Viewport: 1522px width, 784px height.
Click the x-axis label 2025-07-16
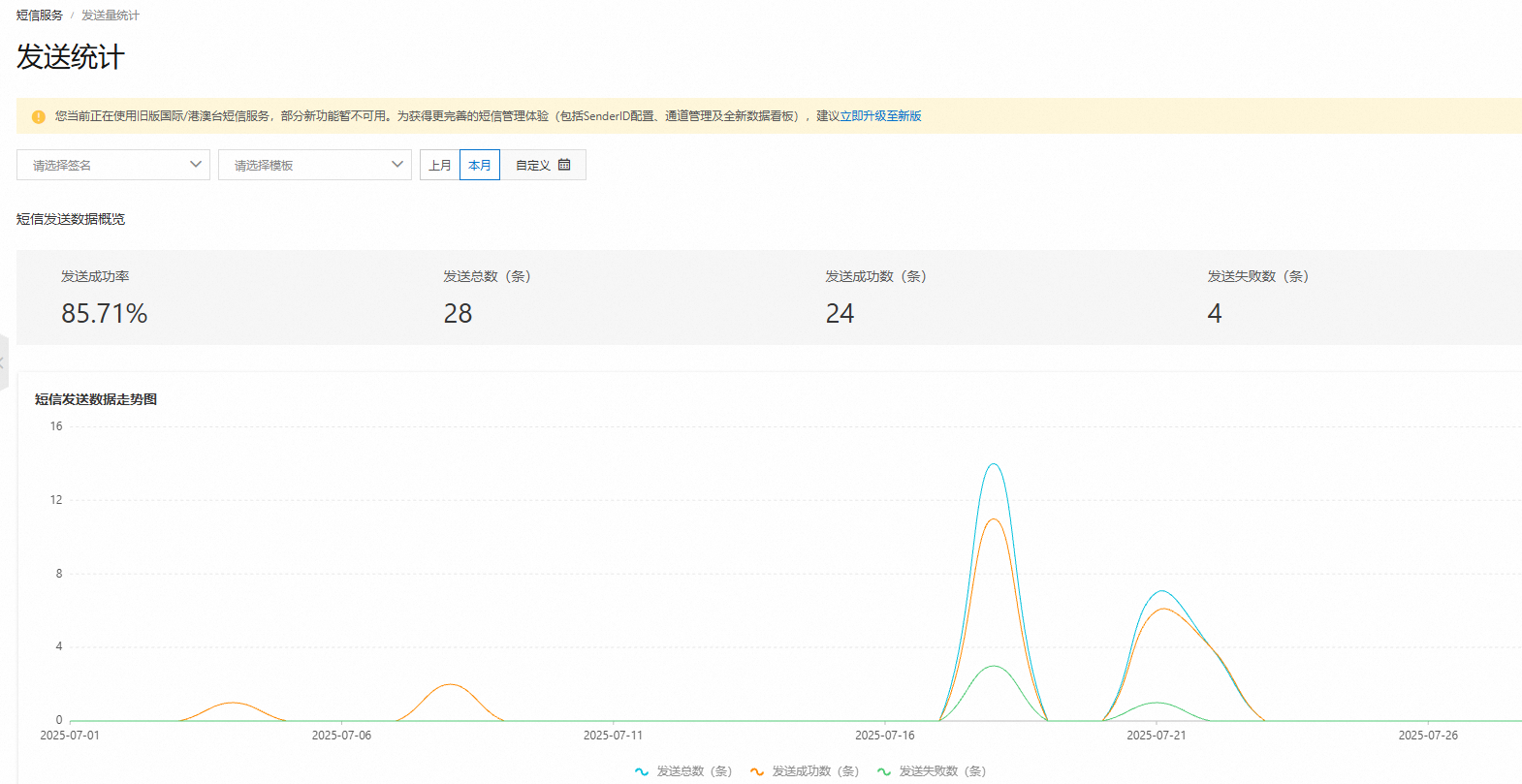(x=885, y=736)
